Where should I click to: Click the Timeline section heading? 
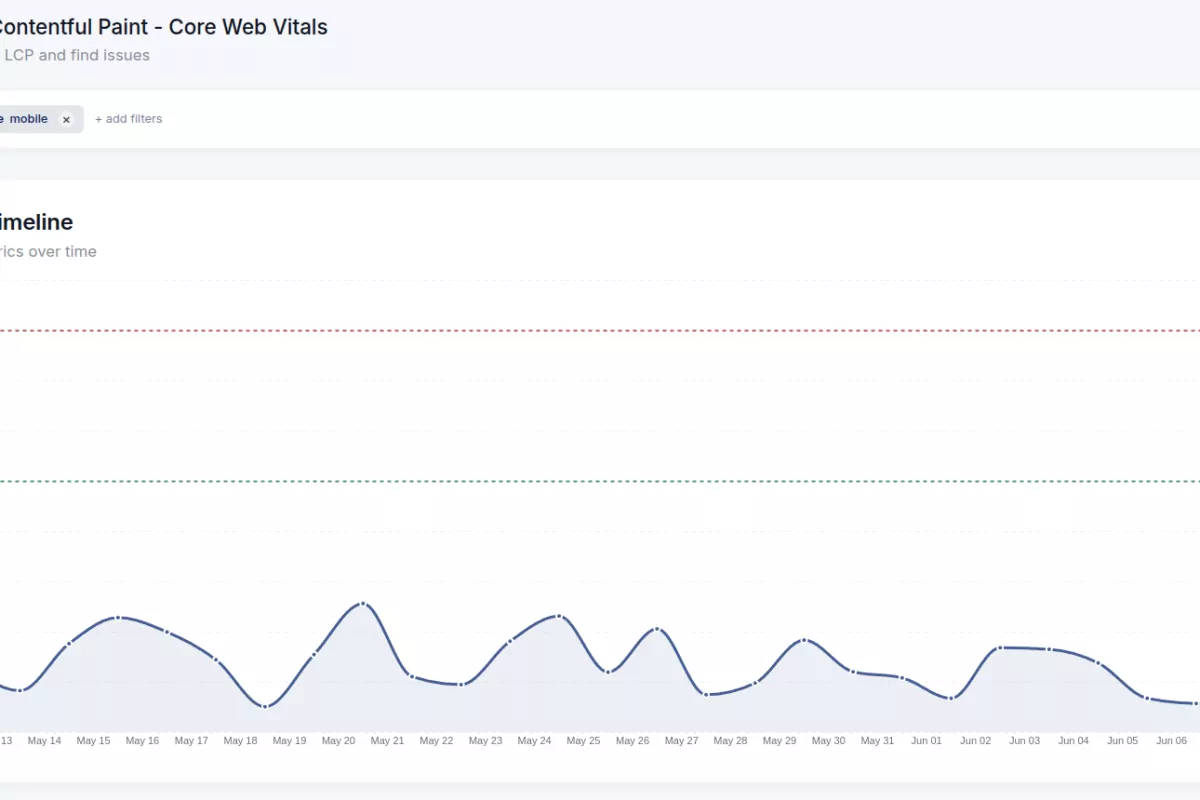coord(36,222)
